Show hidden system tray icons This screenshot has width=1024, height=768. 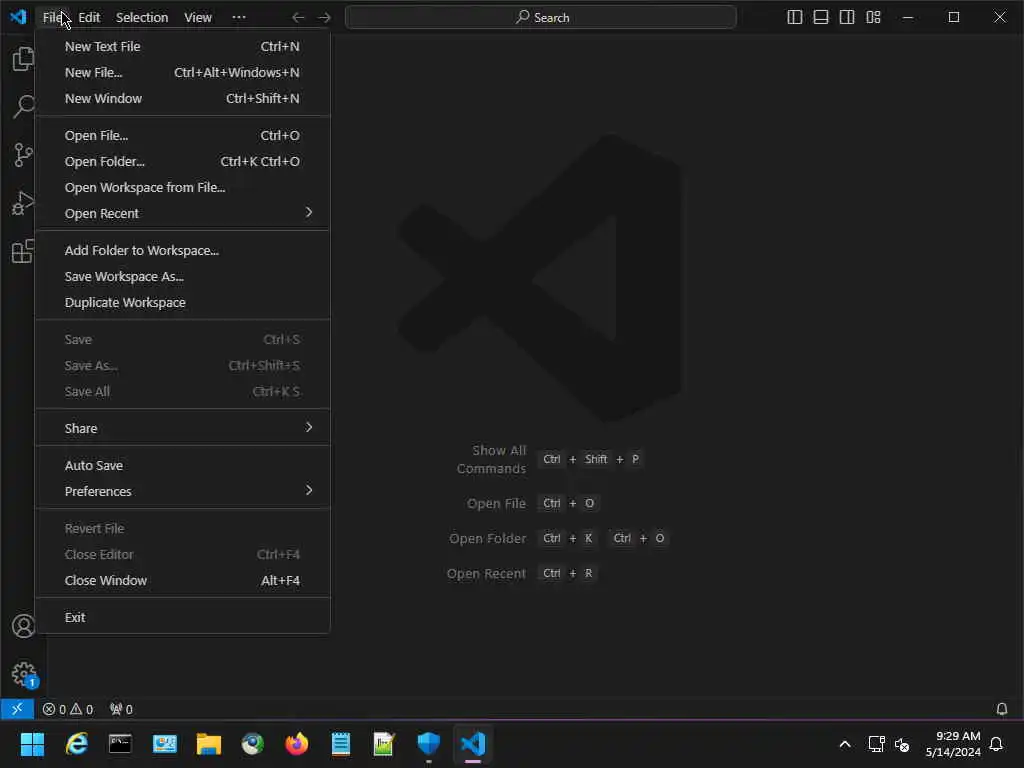click(844, 744)
